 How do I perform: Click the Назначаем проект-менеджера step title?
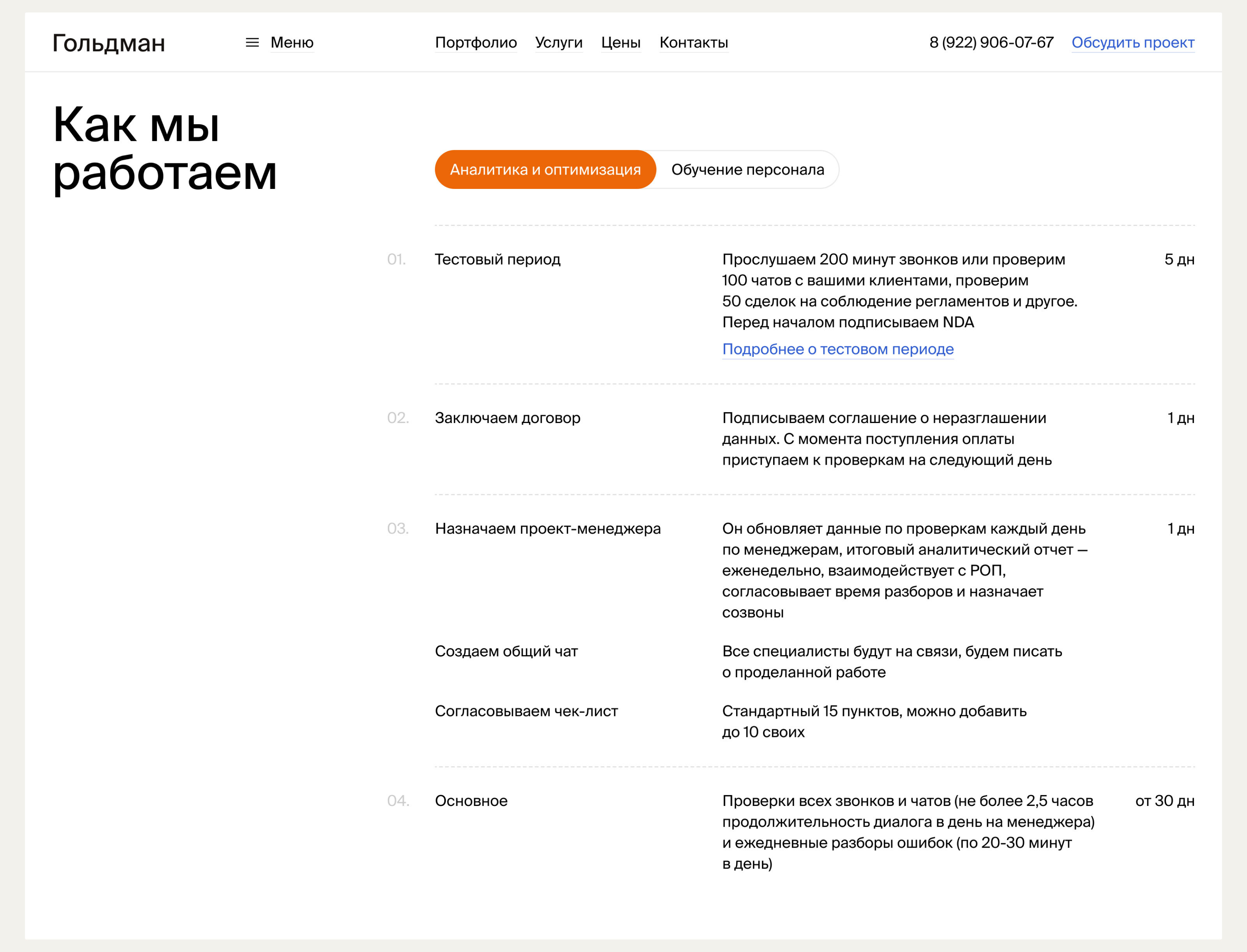[x=548, y=529]
